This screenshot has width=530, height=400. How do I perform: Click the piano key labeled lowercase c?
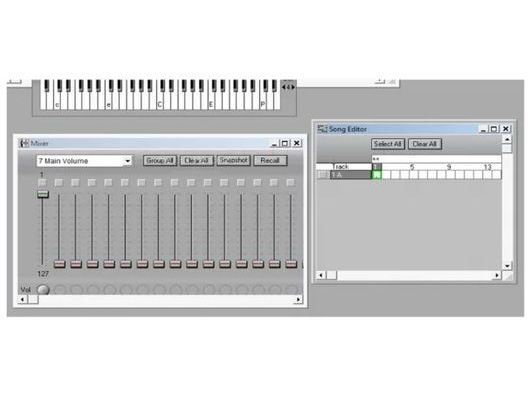57,101
